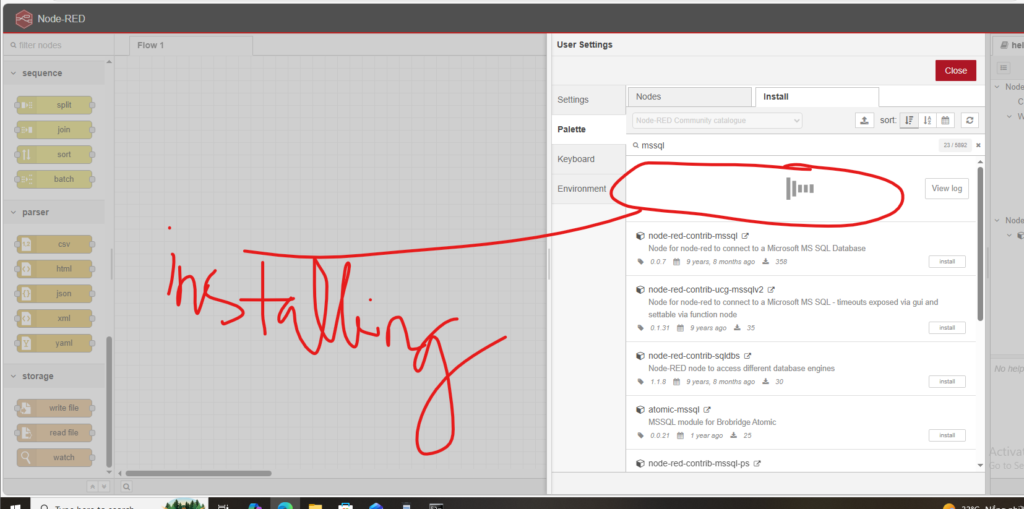Install the node-red-contrib-sqldbs module

pos(946,381)
